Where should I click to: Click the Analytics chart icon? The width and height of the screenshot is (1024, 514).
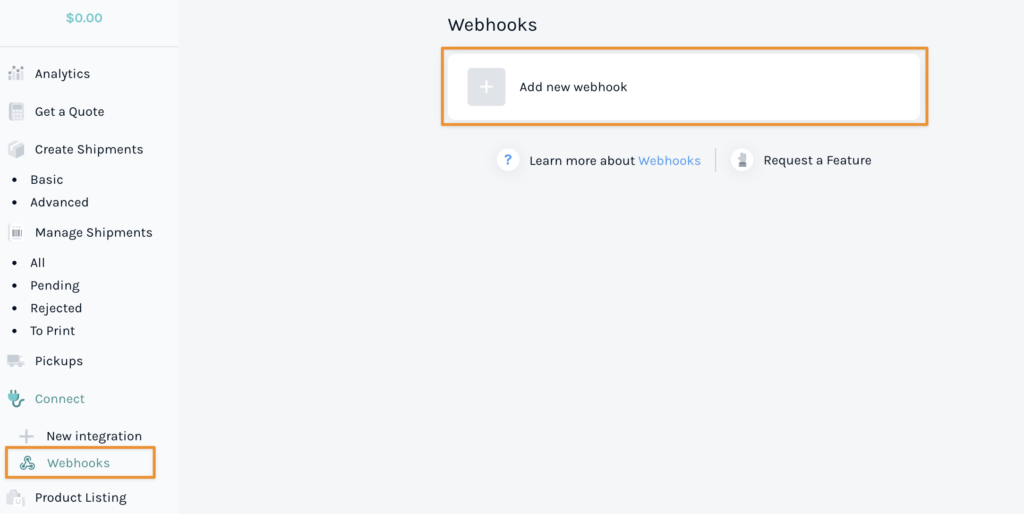click(16, 74)
